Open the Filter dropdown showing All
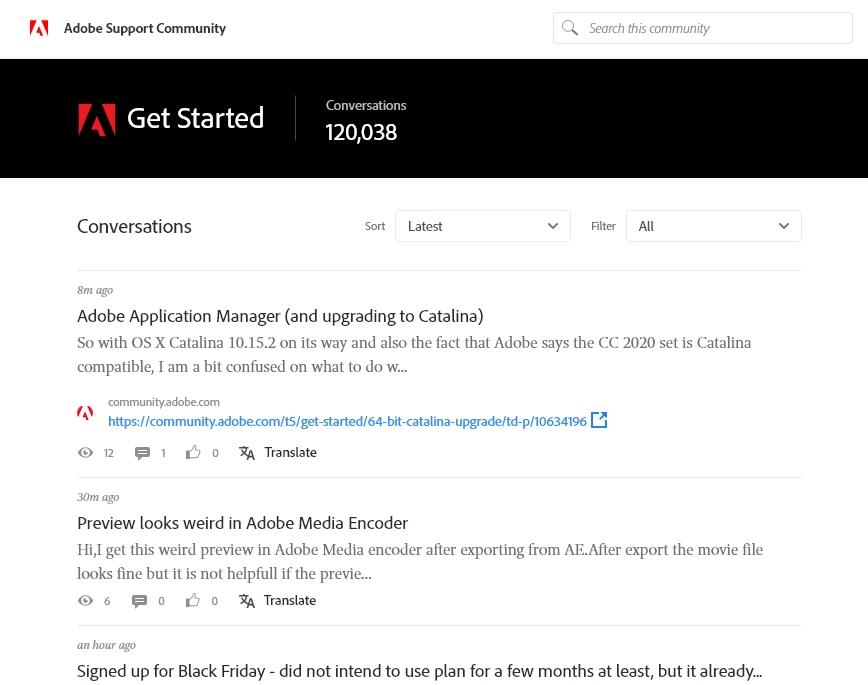The image size is (868, 685). click(714, 226)
